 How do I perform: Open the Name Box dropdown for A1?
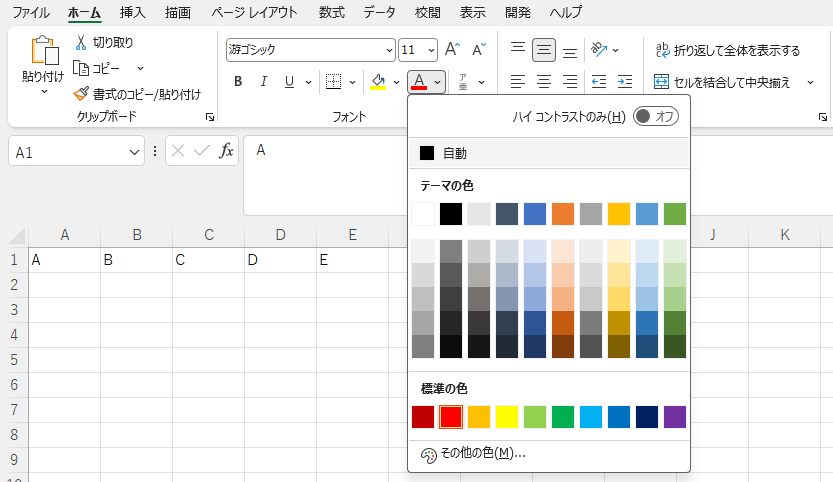pyautogui.click(x=134, y=153)
